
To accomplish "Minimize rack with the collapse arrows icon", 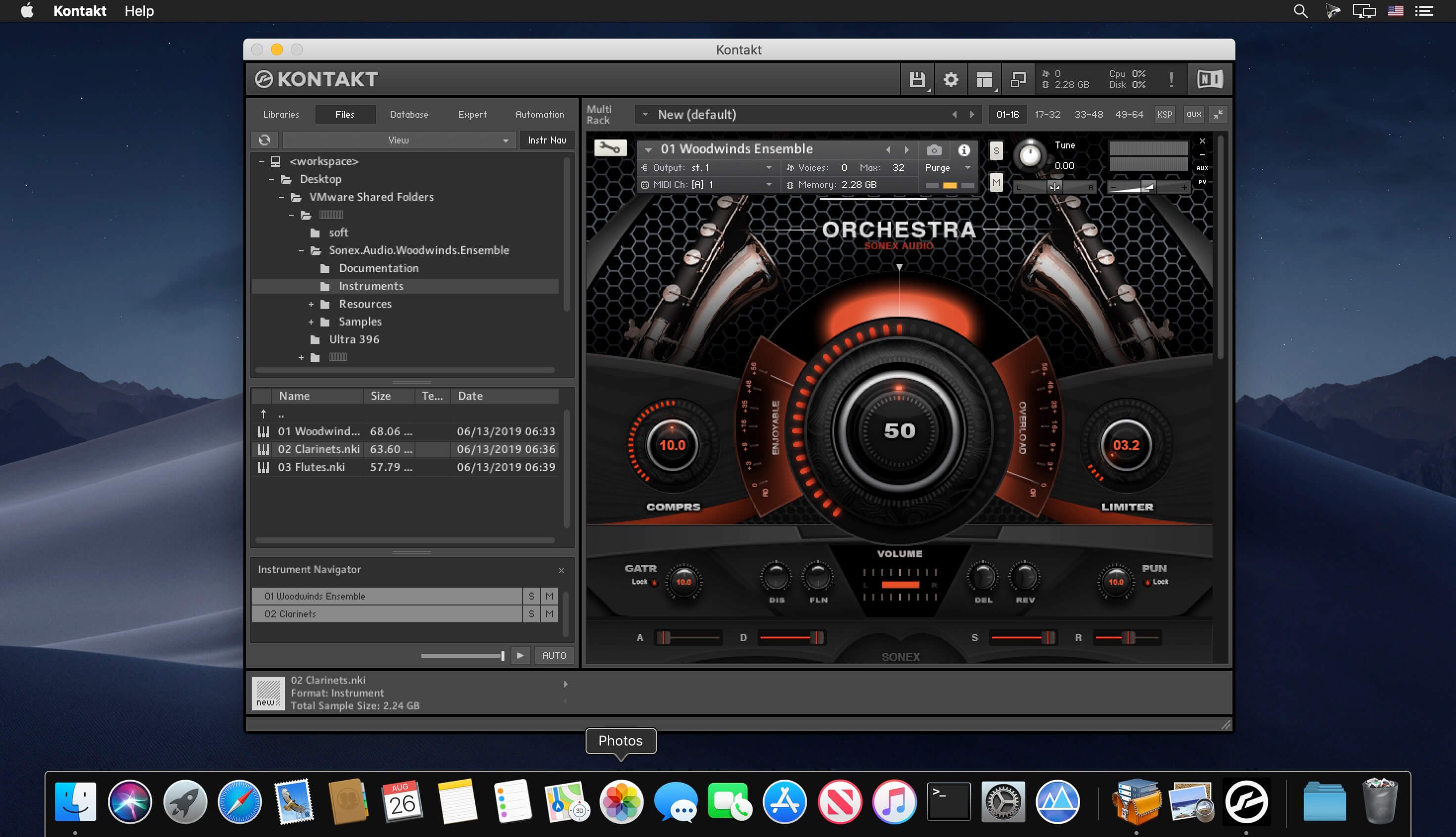I will pos(1218,114).
